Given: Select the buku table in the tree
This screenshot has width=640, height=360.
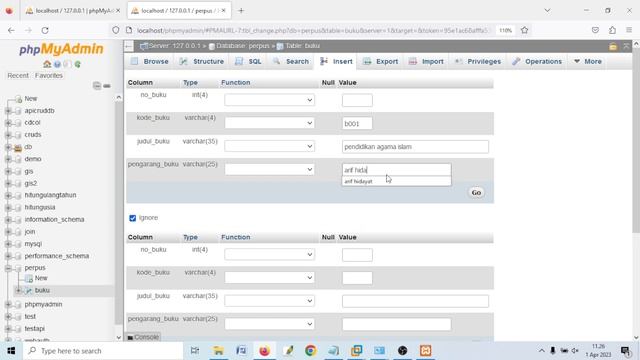Looking at the screenshot, I should [42, 291].
